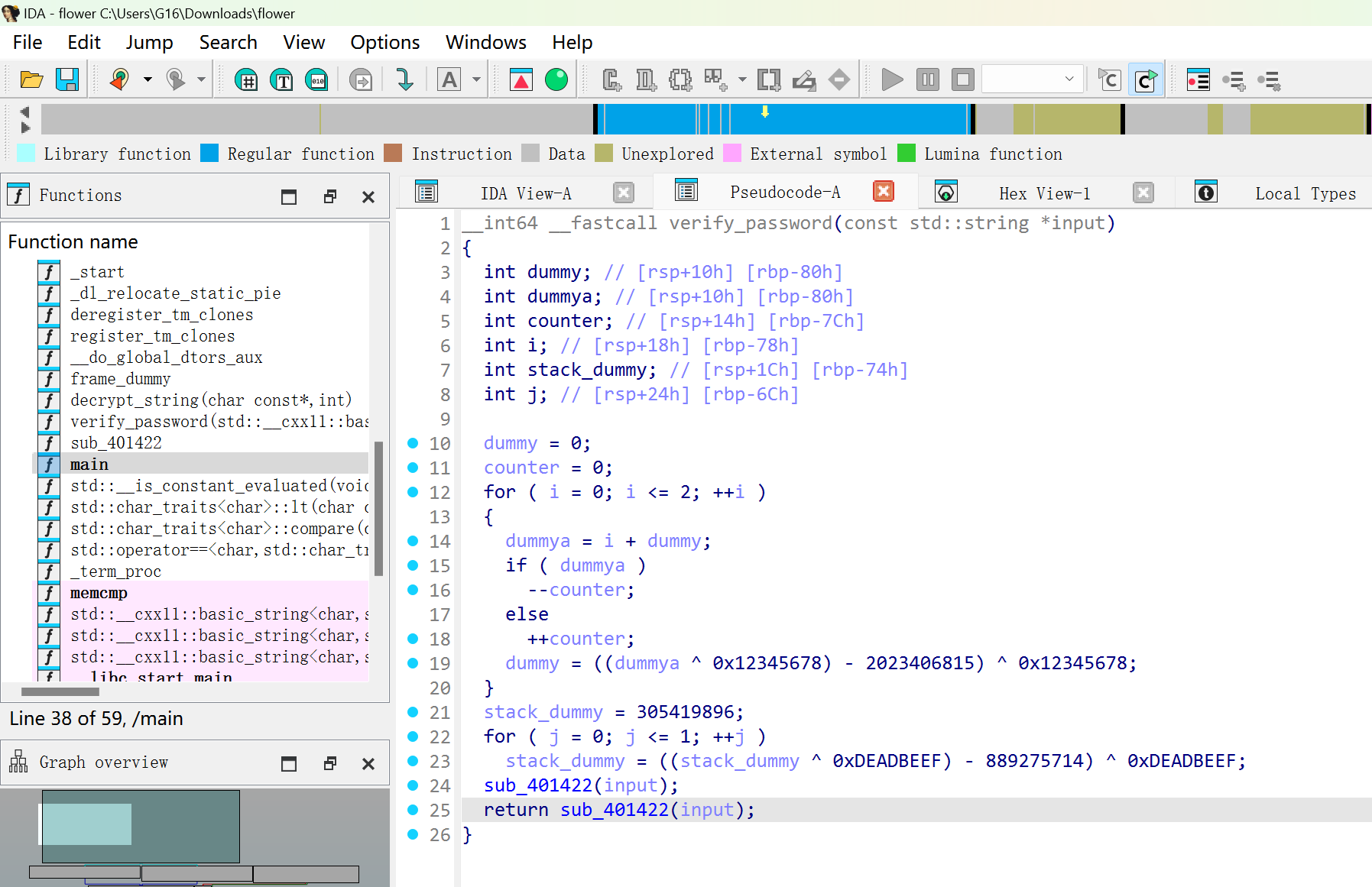Open the Hex dump (010) toolbar icon

coord(316,79)
